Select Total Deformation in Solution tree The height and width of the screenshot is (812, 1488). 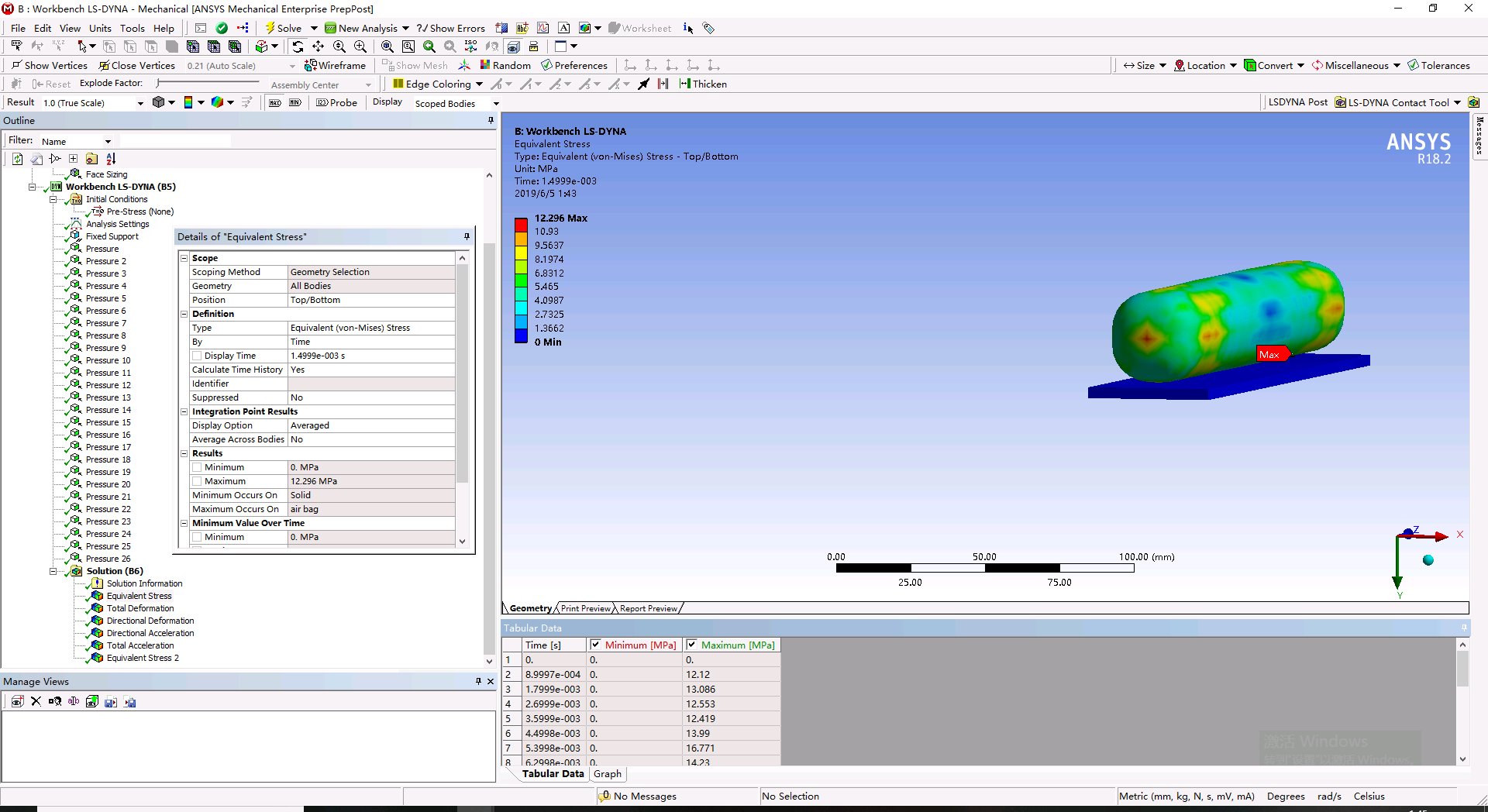point(140,608)
